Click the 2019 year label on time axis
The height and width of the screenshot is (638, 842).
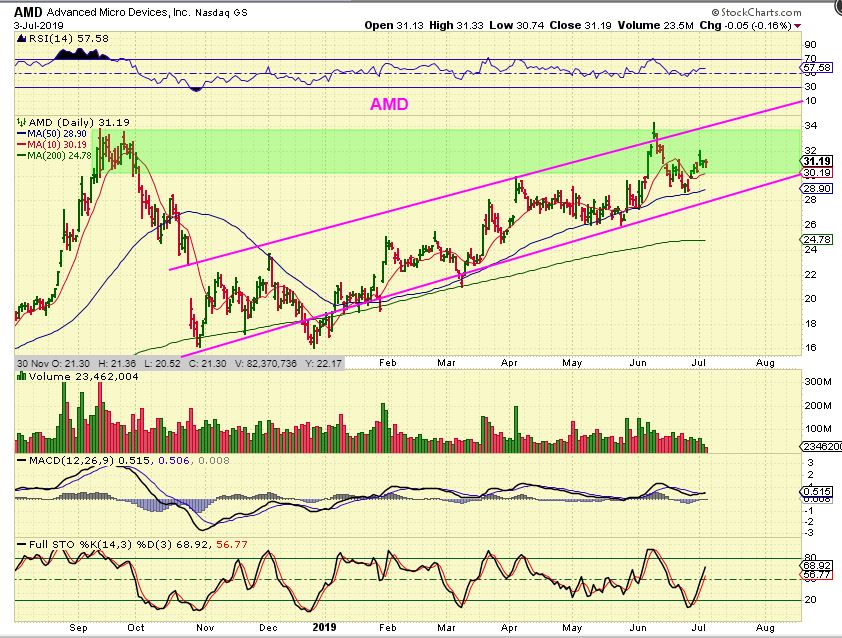pyautogui.click(x=324, y=627)
